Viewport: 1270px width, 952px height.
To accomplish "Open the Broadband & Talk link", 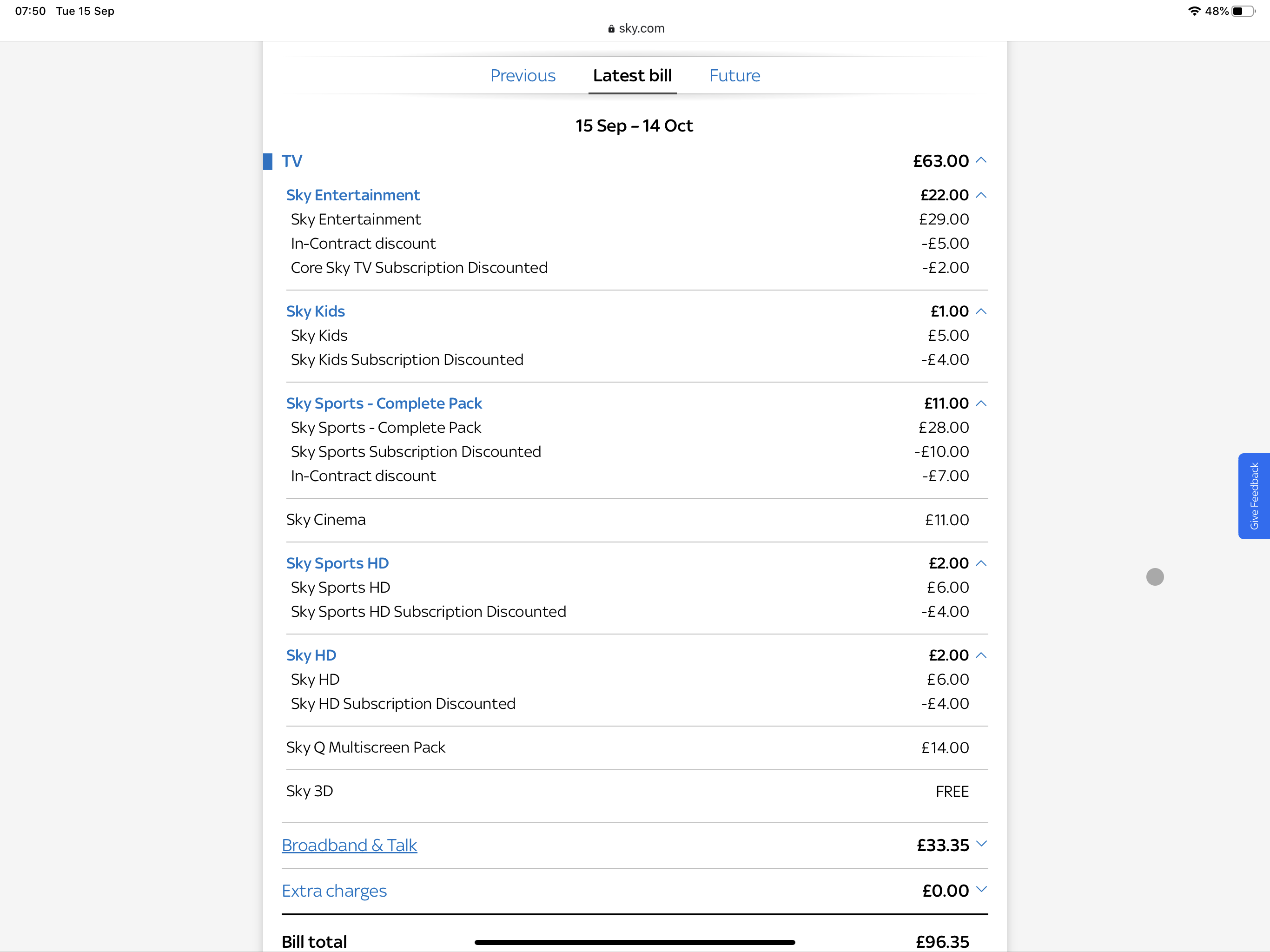I will pos(349,845).
